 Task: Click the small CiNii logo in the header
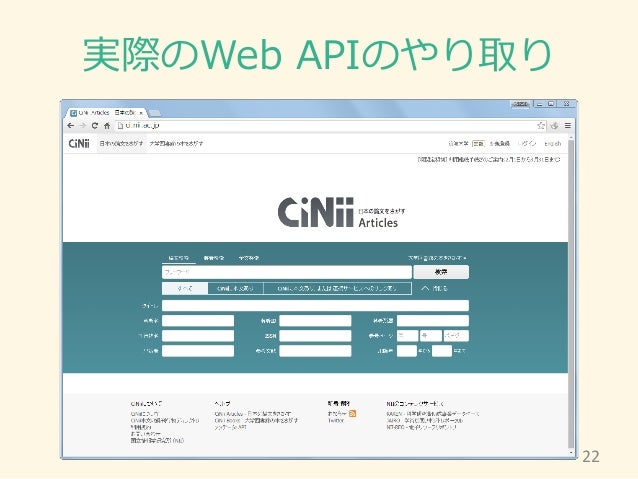[79, 144]
